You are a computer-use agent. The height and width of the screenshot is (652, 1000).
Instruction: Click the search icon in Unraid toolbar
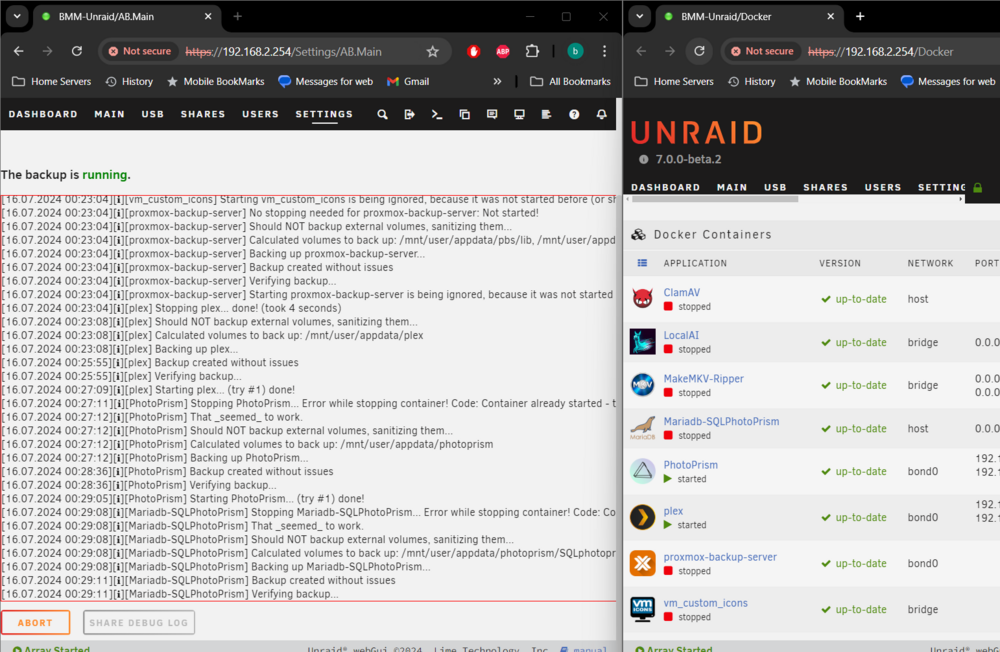click(382, 114)
